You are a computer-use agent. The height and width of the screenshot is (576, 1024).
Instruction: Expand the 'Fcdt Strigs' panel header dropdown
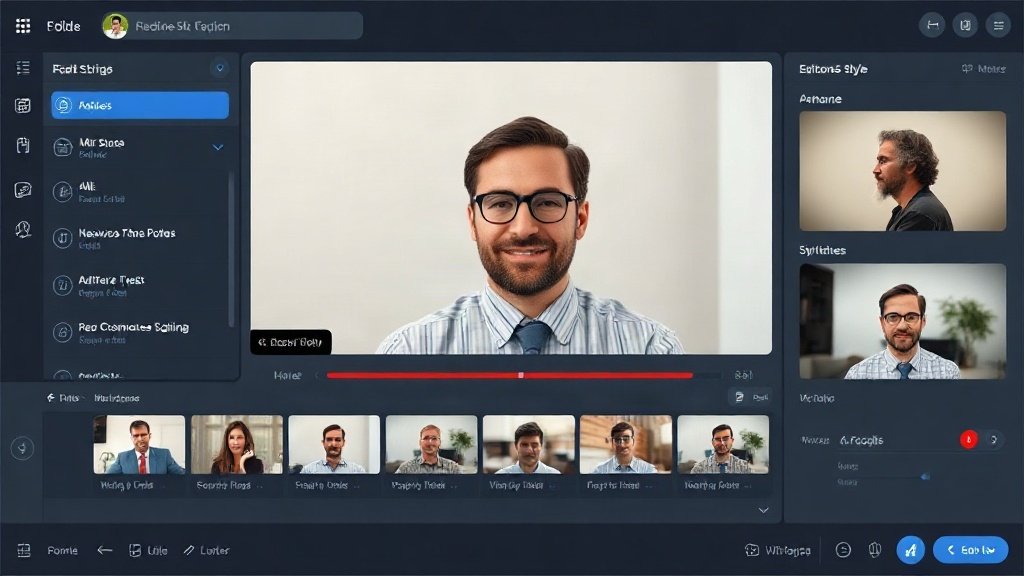220,69
